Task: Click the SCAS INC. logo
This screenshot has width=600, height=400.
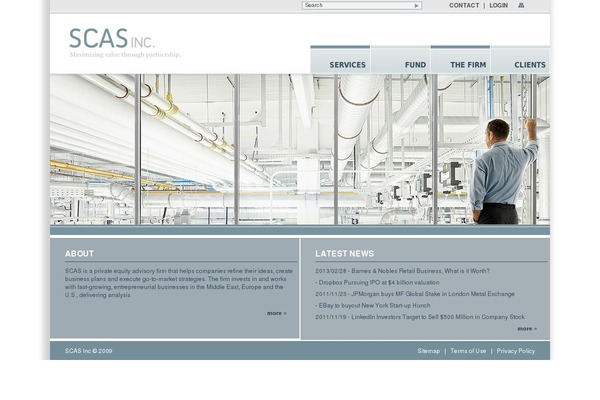Action: coord(112,38)
